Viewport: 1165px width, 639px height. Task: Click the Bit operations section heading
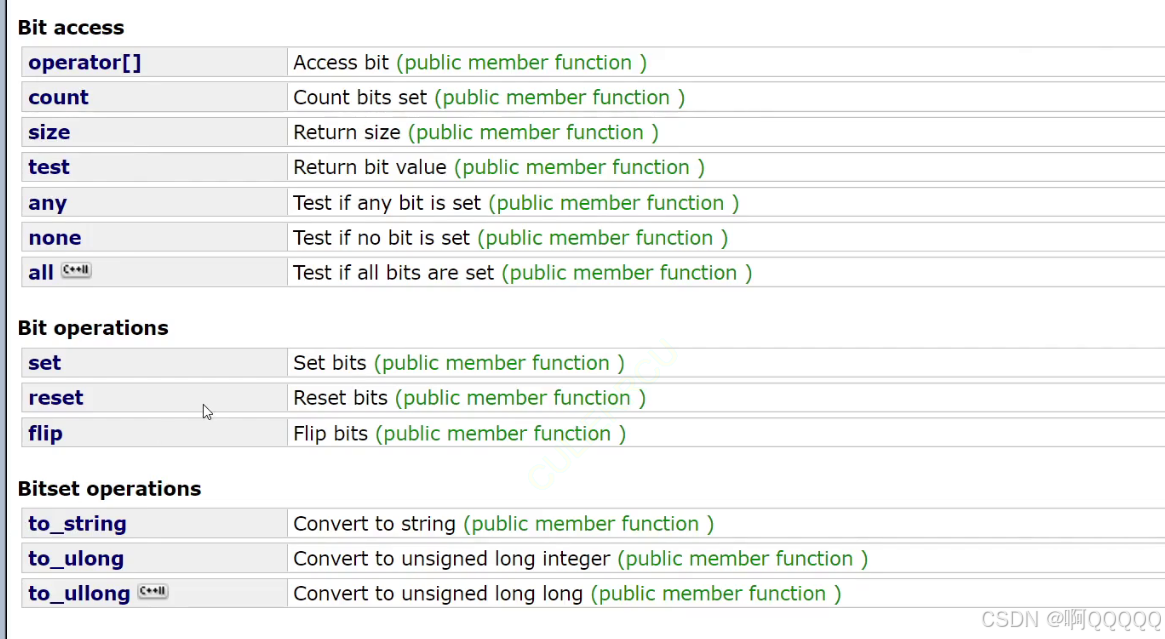tap(93, 328)
